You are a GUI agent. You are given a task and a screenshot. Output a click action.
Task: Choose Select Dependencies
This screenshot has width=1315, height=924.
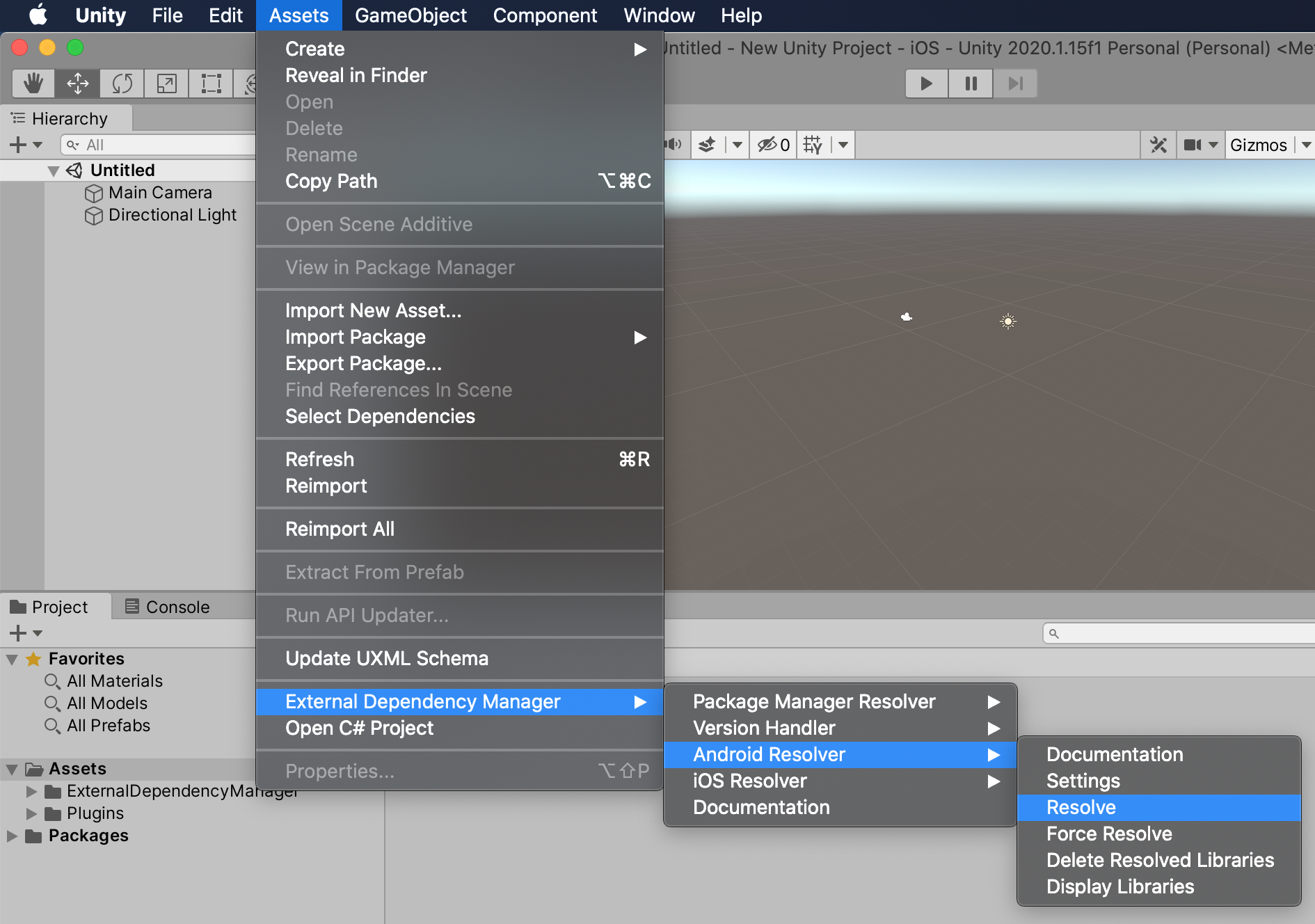pyautogui.click(x=460, y=416)
